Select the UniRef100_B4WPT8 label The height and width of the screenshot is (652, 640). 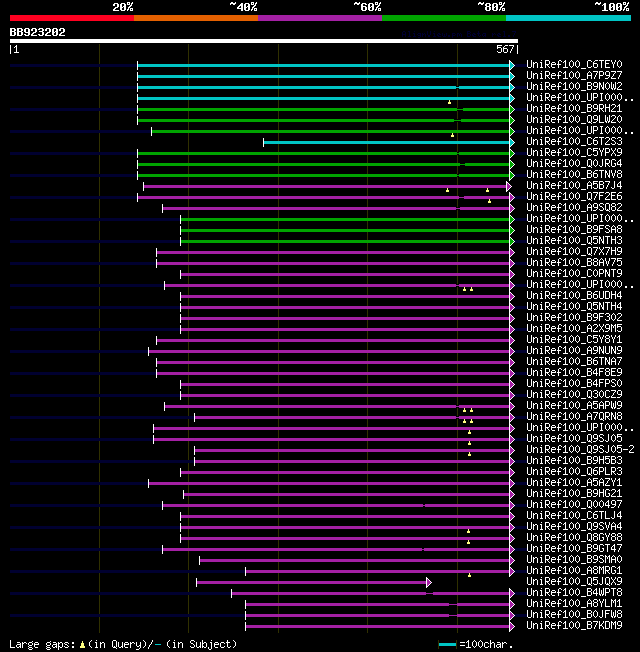pyautogui.click(x=574, y=593)
